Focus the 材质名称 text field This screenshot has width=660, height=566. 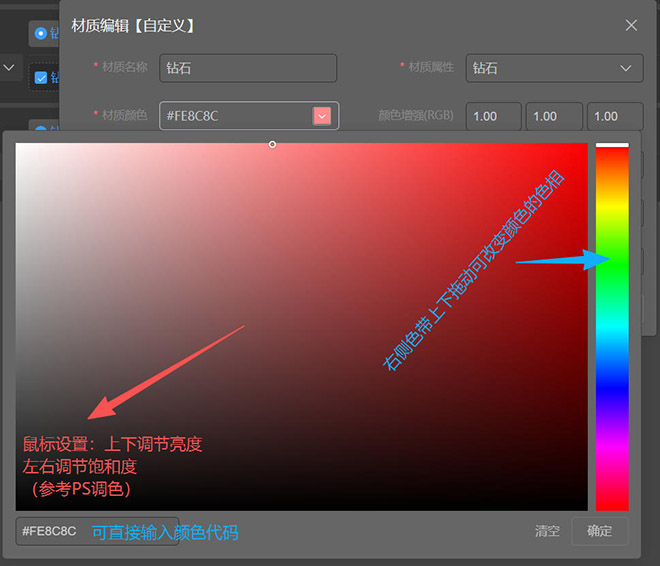(x=248, y=68)
